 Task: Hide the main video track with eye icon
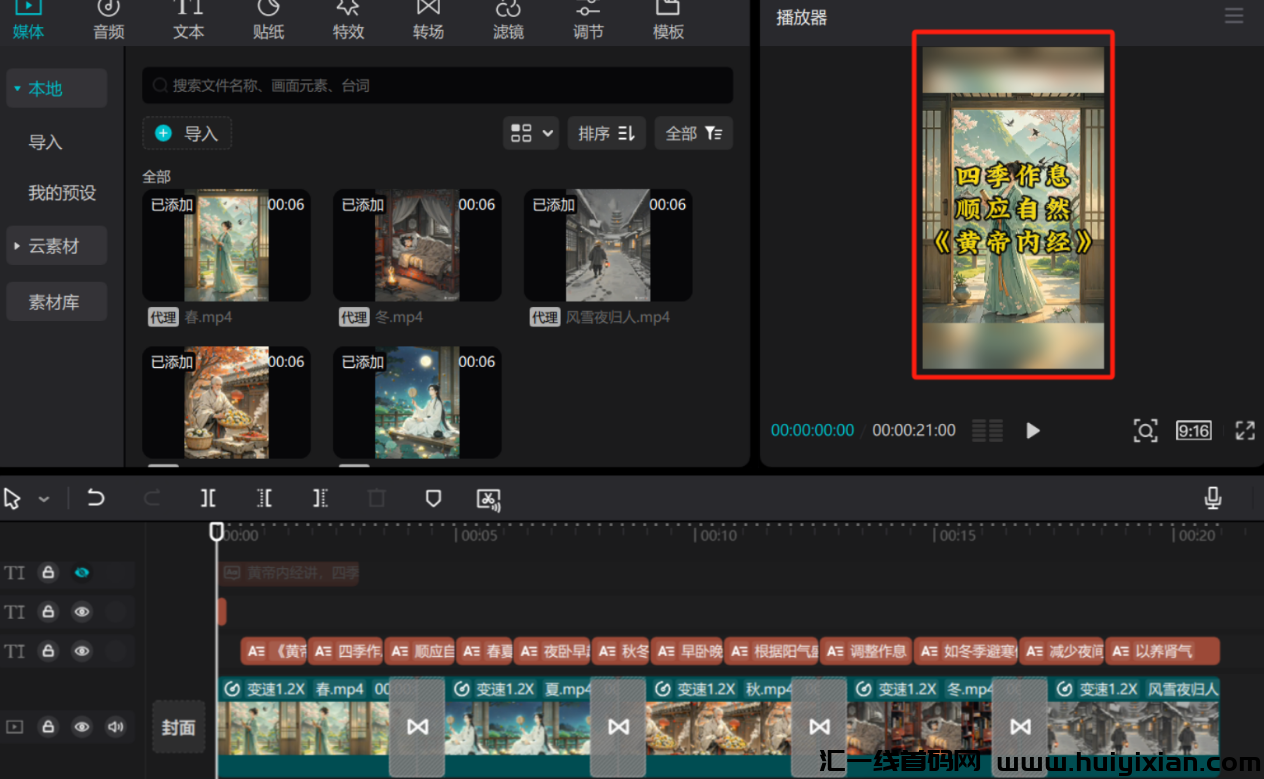82,727
